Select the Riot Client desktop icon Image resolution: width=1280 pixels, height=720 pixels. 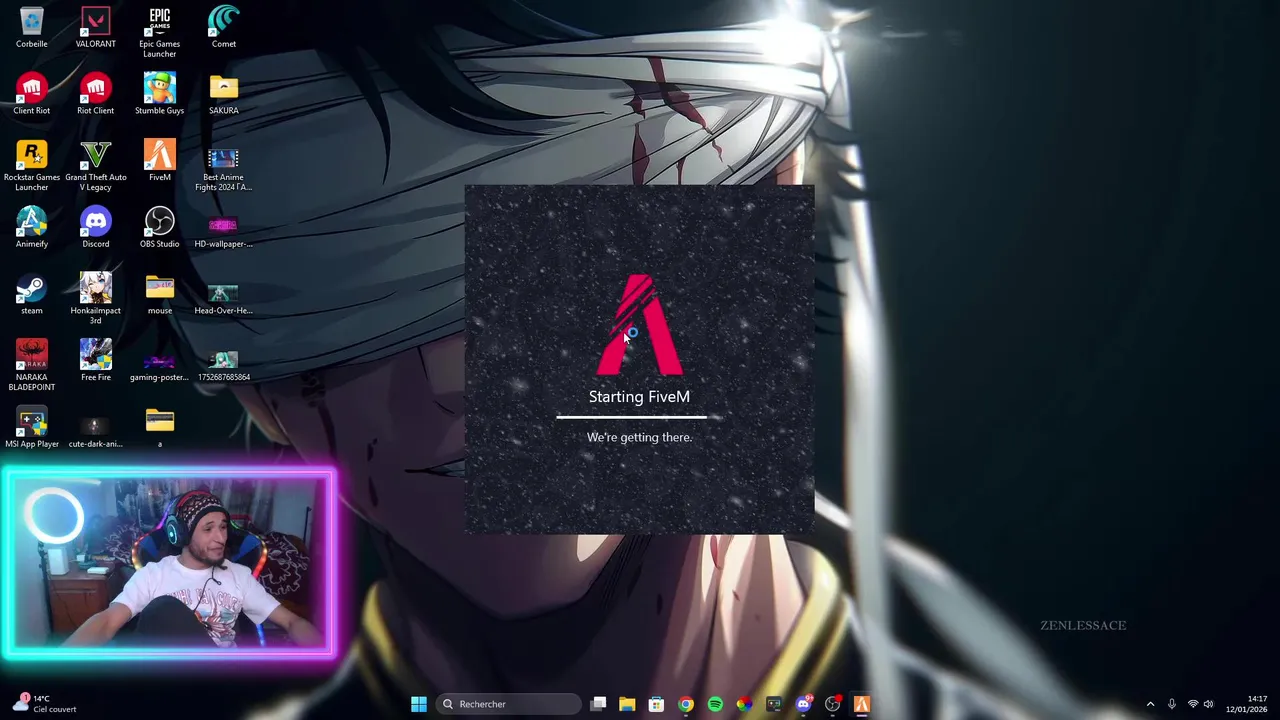96,95
